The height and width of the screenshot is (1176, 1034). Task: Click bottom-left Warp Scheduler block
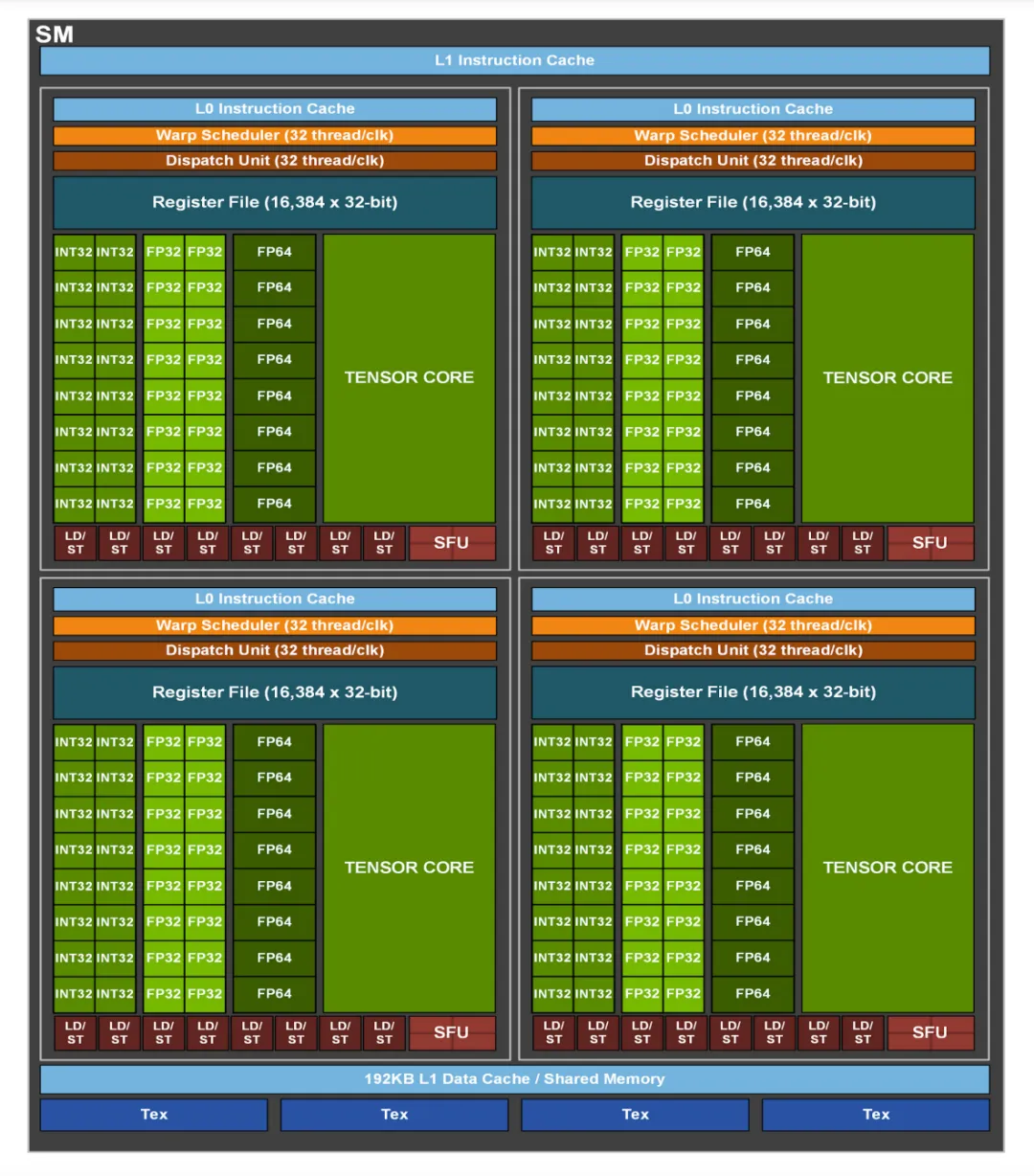tap(275, 625)
